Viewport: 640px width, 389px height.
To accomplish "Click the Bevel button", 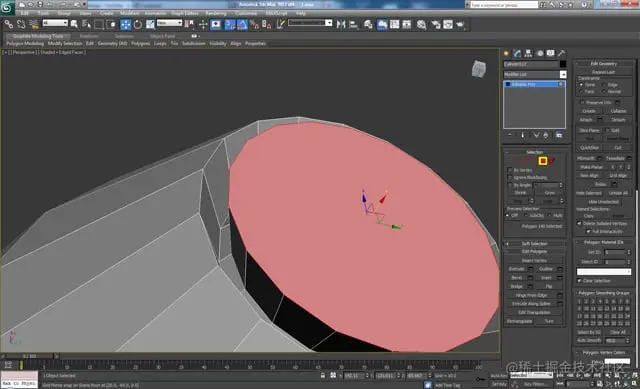I will click(516, 278).
